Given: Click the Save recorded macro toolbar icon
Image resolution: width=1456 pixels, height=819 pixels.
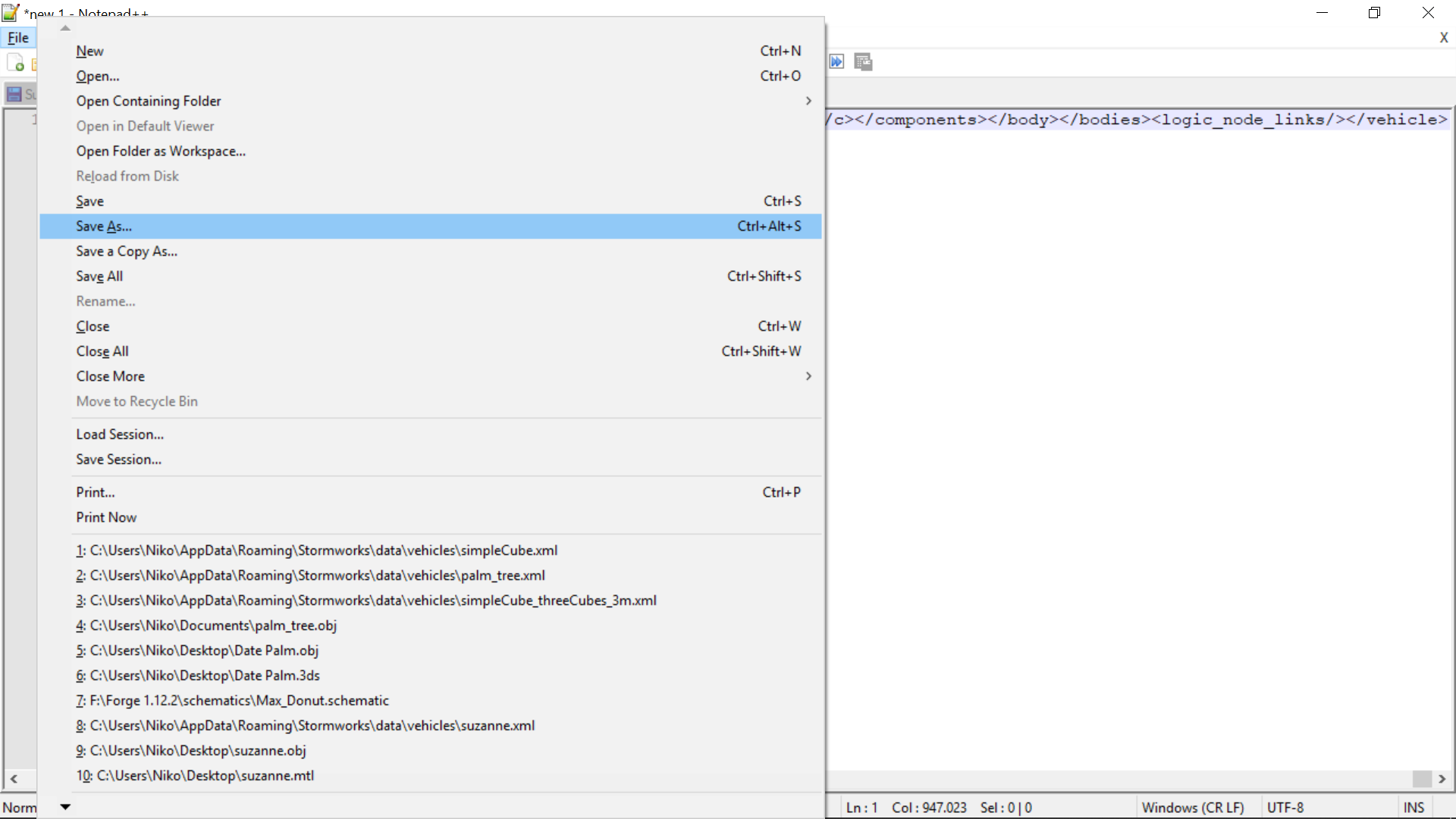Looking at the screenshot, I should pyautogui.click(x=863, y=62).
